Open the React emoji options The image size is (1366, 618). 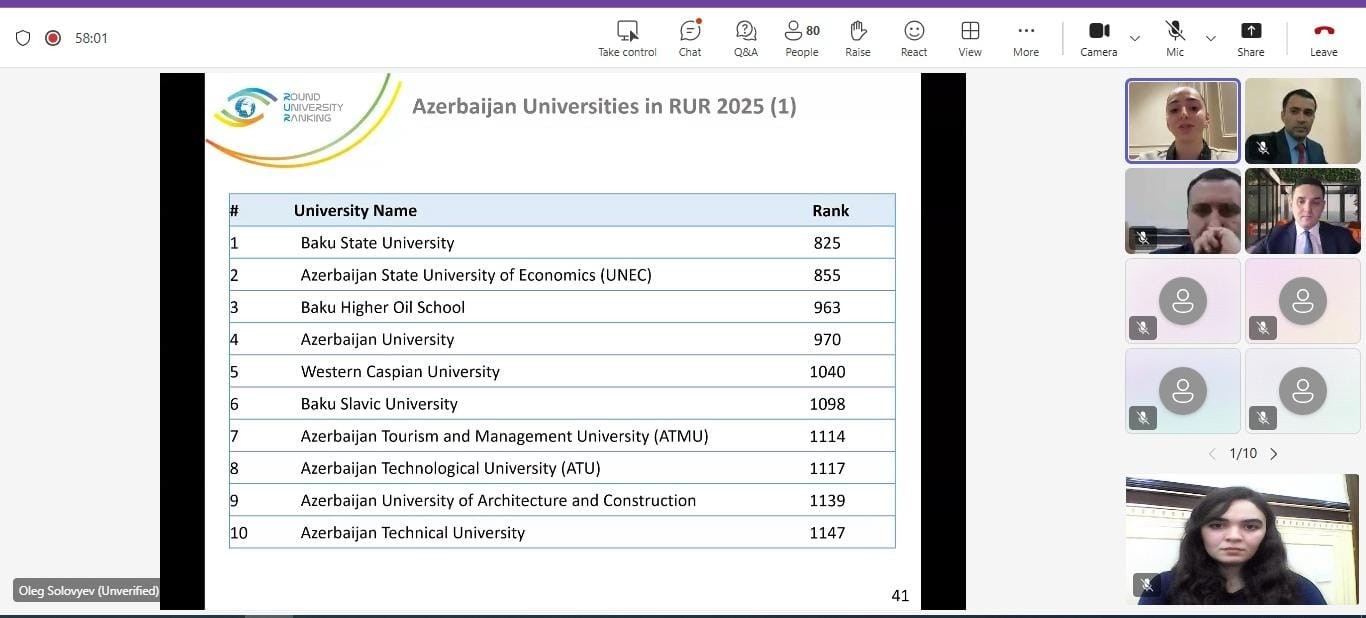pos(913,31)
